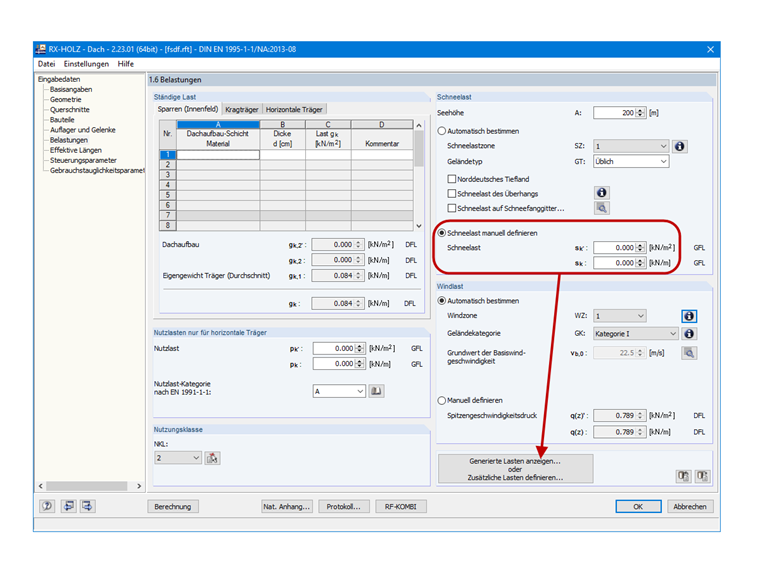The height and width of the screenshot is (570, 760).
Task: Click the OK button
Action: [x=638, y=507]
